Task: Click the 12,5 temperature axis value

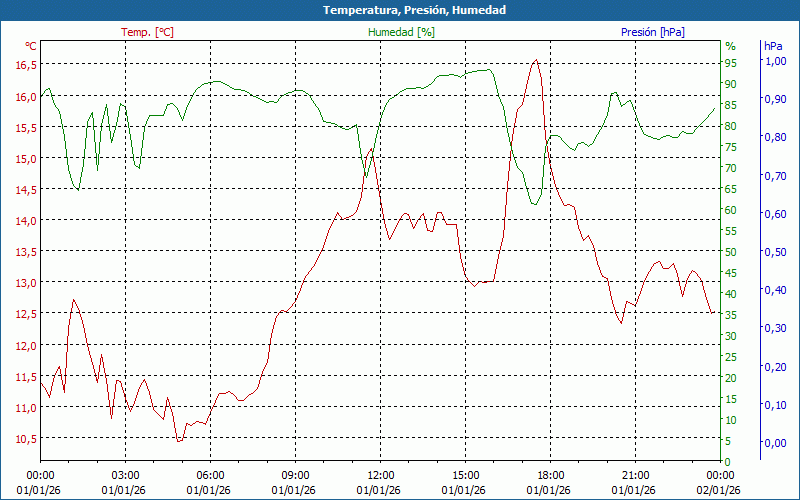Action: (x=26, y=314)
